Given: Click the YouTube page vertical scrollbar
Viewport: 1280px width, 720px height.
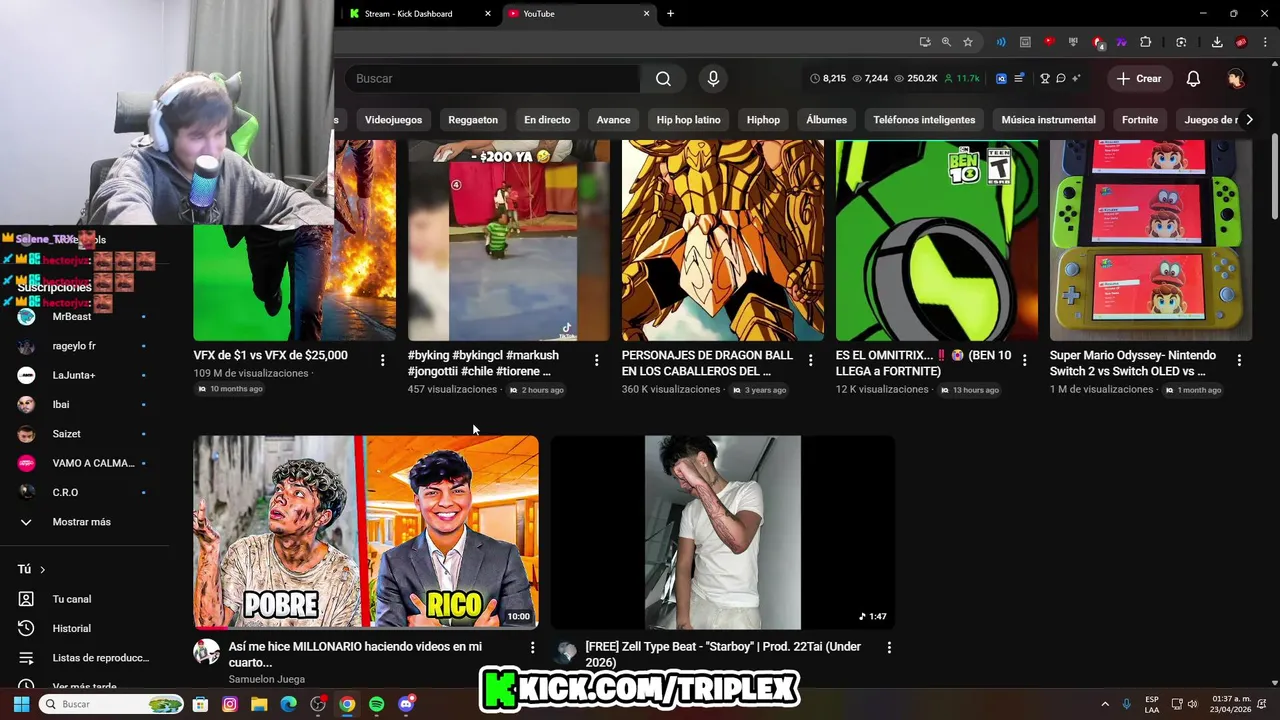Looking at the screenshot, I should [x=1274, y=175].
